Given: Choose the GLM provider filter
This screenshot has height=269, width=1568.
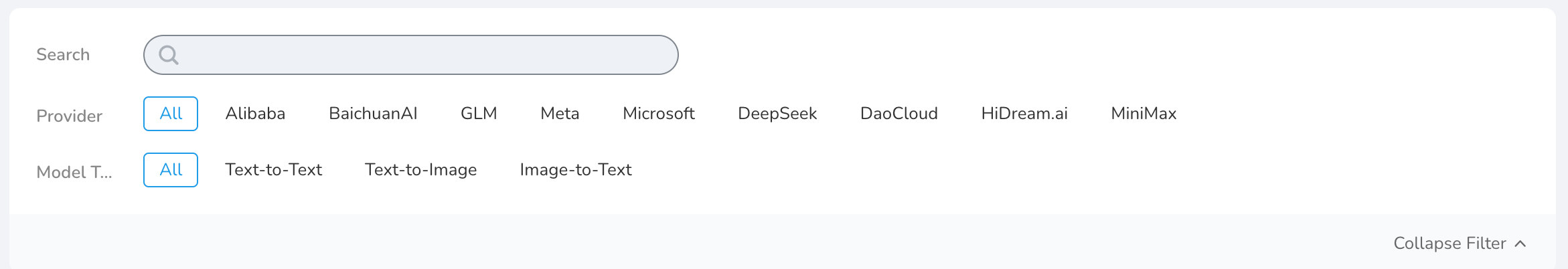Looking at the screenshot, I should tap(479, 114).
